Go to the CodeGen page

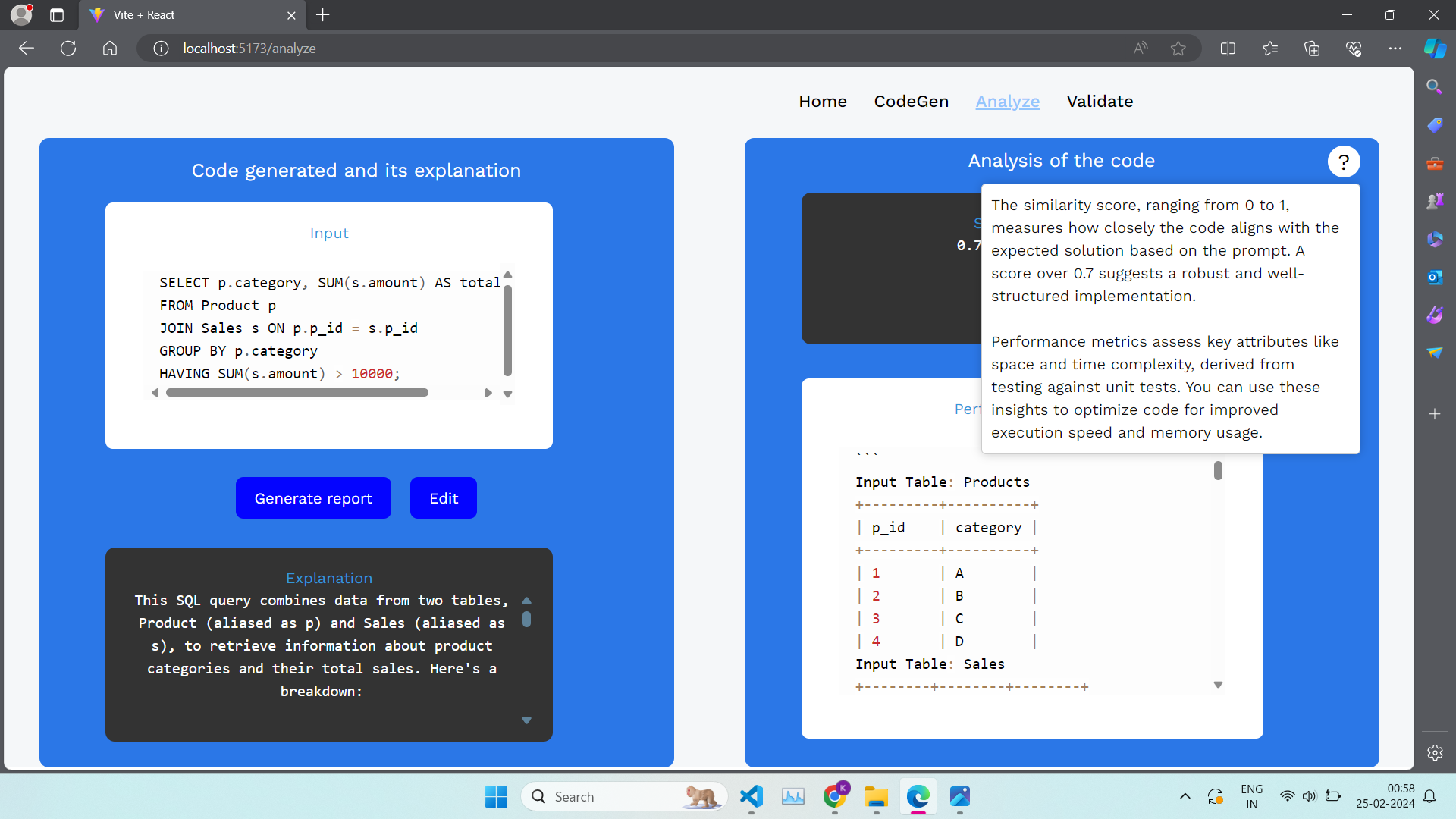tap(911, 102)
